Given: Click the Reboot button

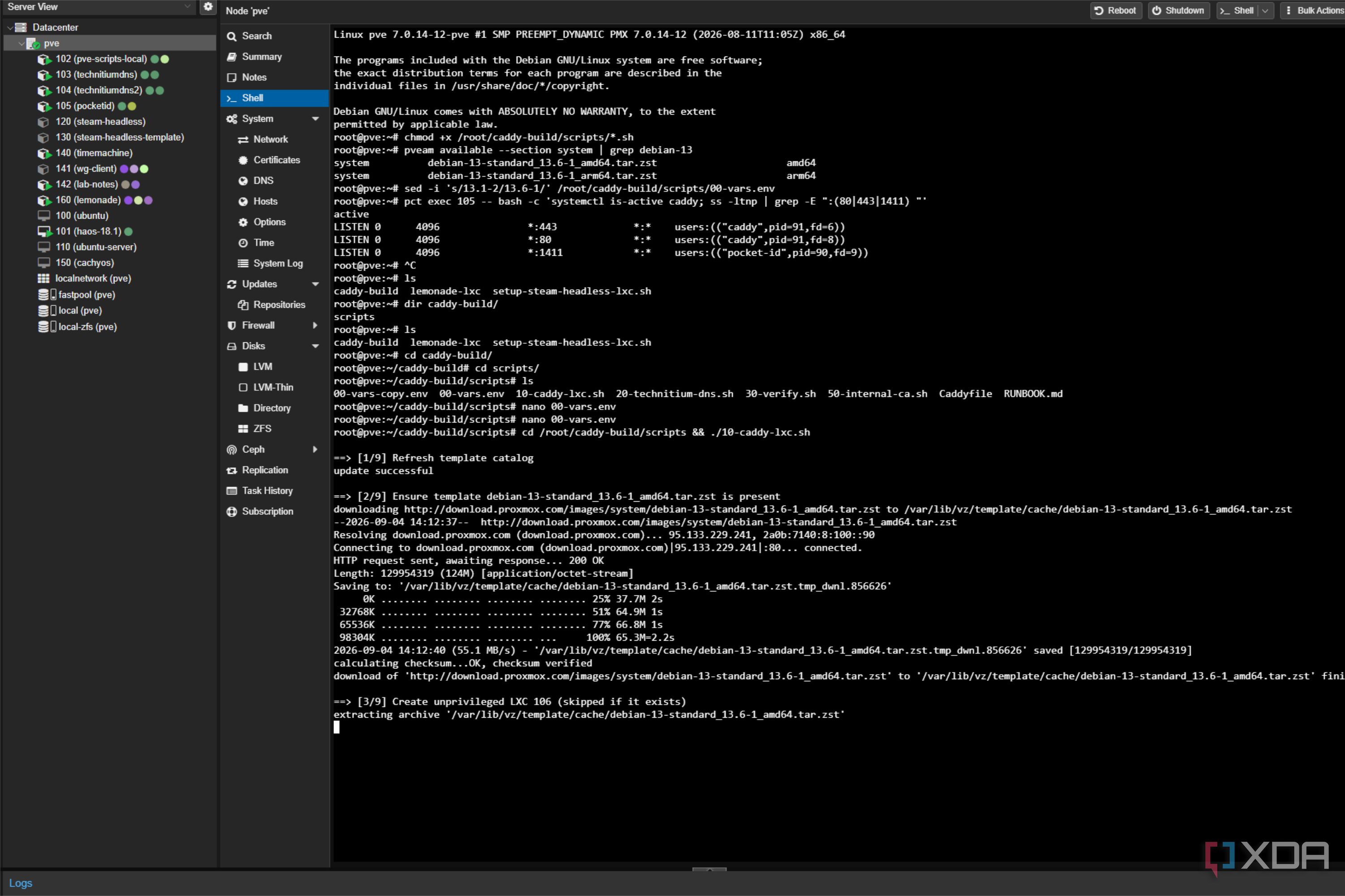Looking at the screenshot, I should point(1115,11).
